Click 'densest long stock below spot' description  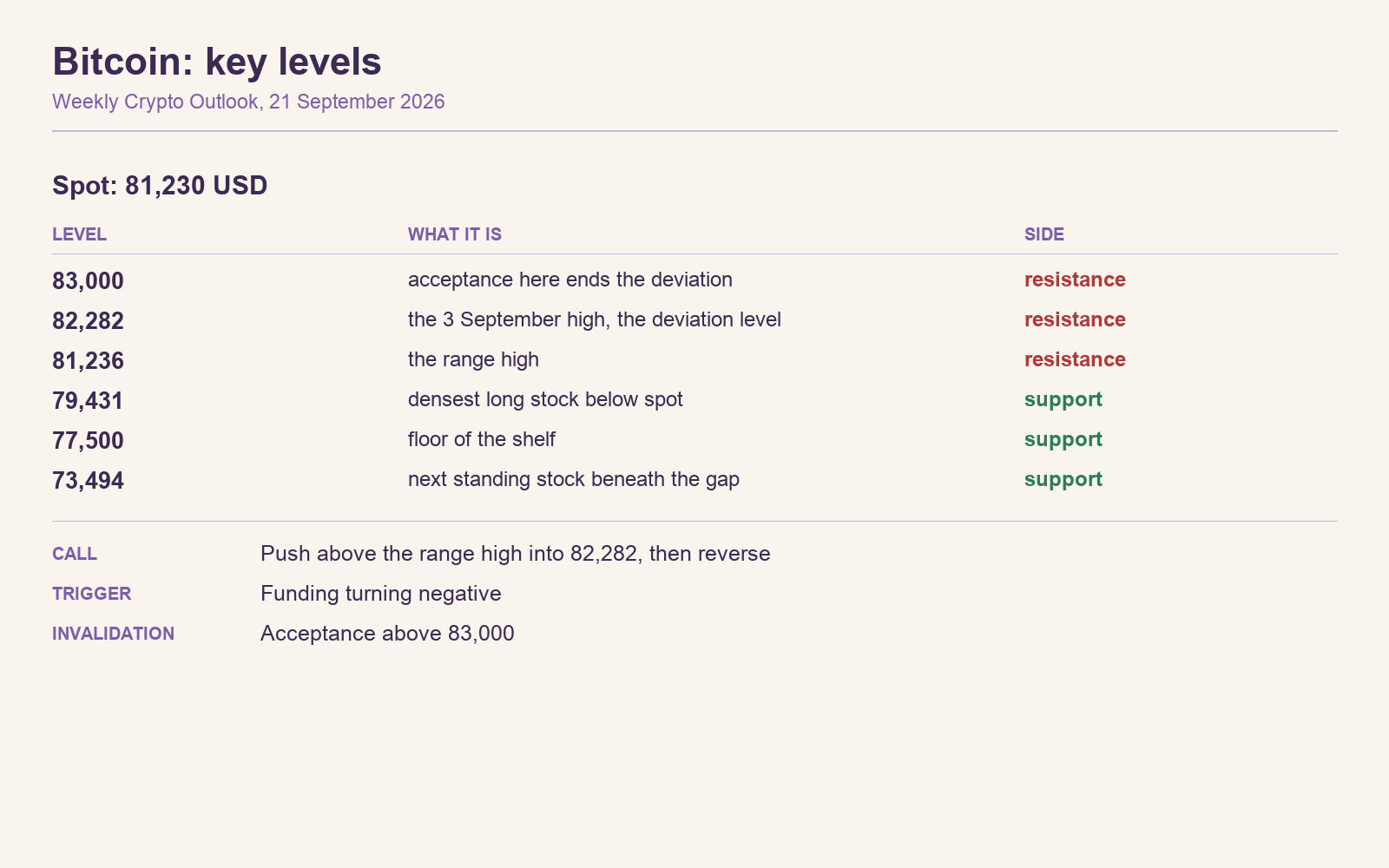point(545,399)
